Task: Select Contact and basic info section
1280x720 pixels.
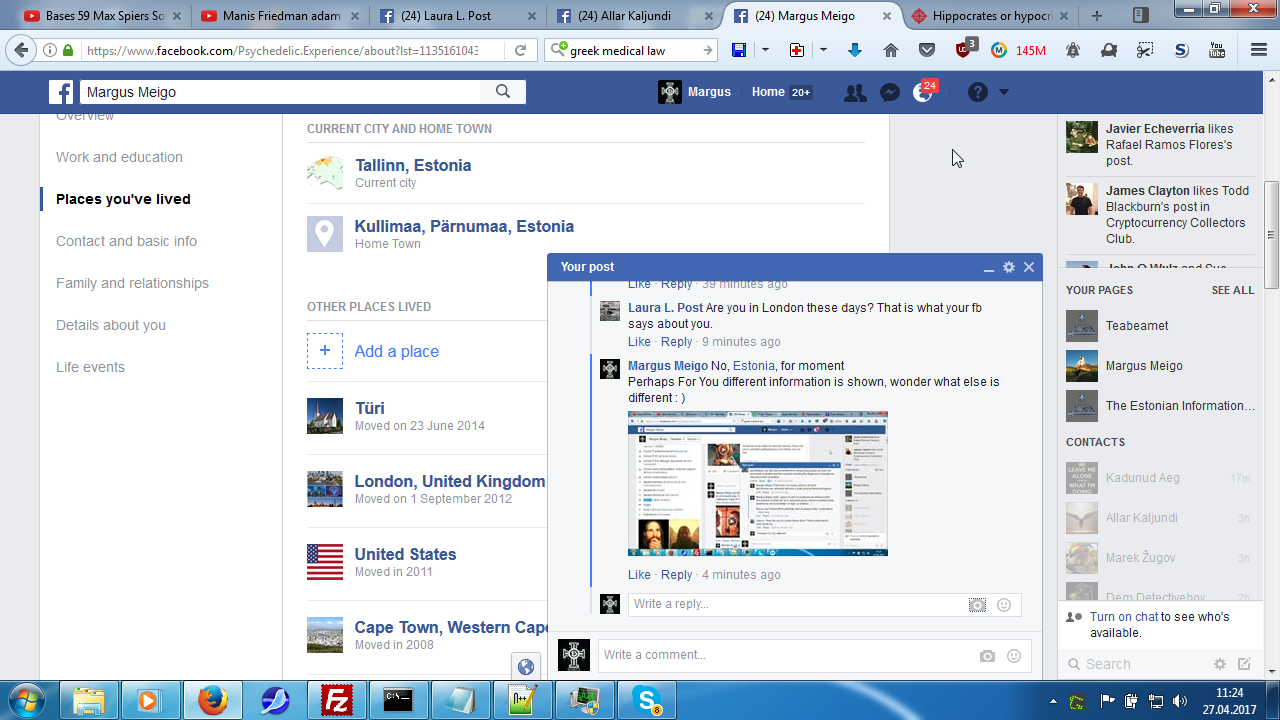Action: (126, 241)
